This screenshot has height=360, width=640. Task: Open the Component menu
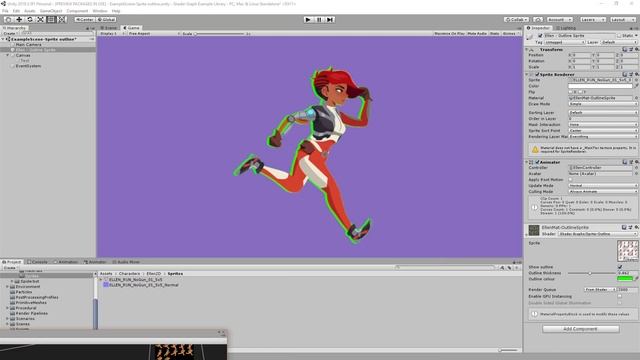[77, 11]
